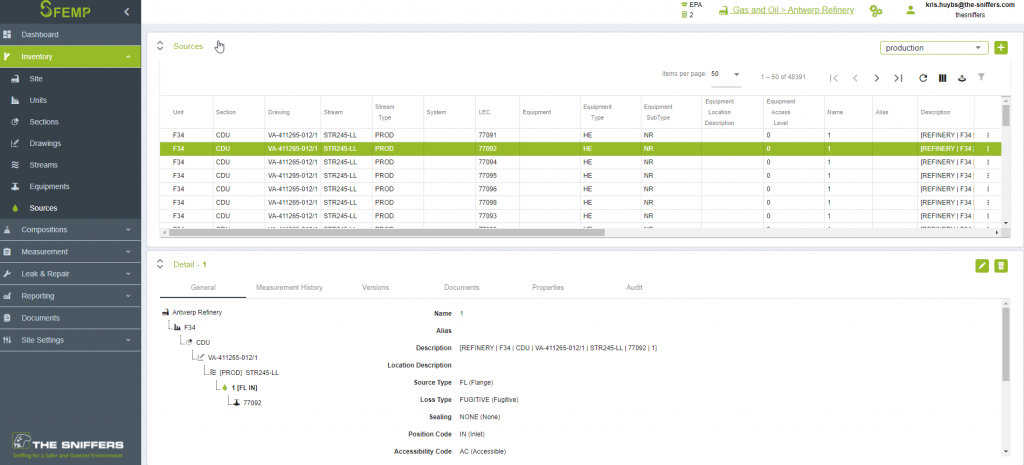This screenshot has height=465, width=1024.
Task: Select Antwerp Refinery tree node
Action: click(197, 312)
